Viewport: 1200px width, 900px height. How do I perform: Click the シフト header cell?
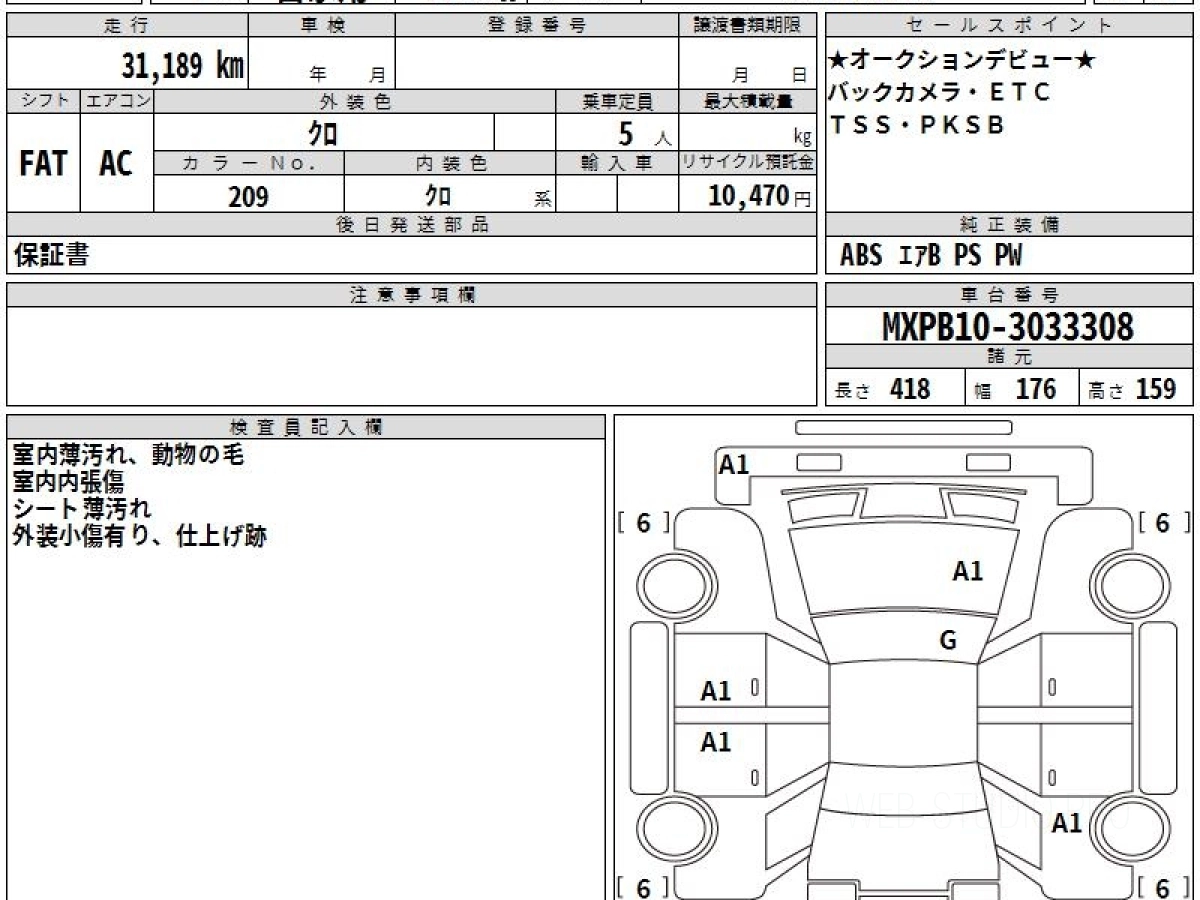[x=44, y=101]
